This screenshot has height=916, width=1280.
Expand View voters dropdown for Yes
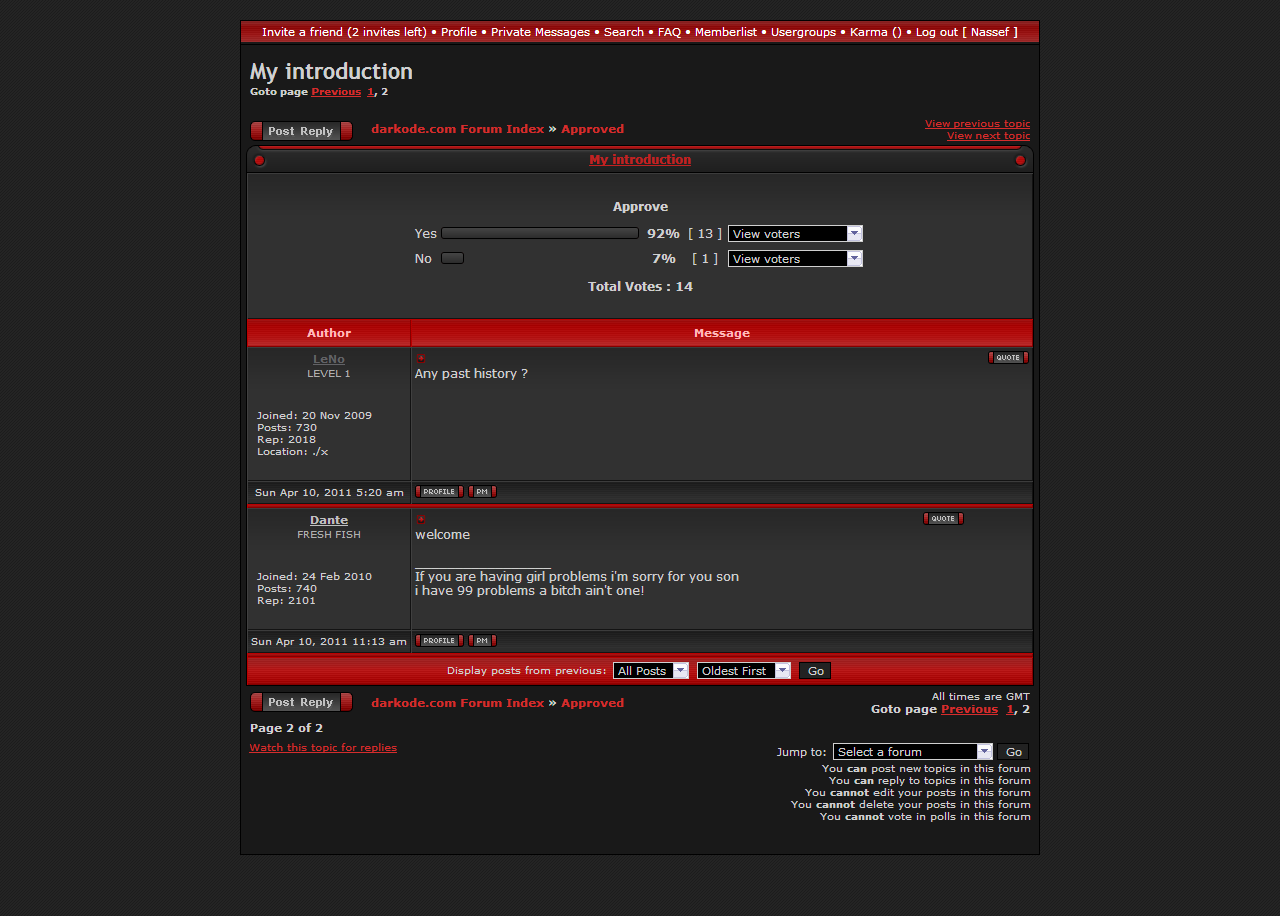coord(795,234)
